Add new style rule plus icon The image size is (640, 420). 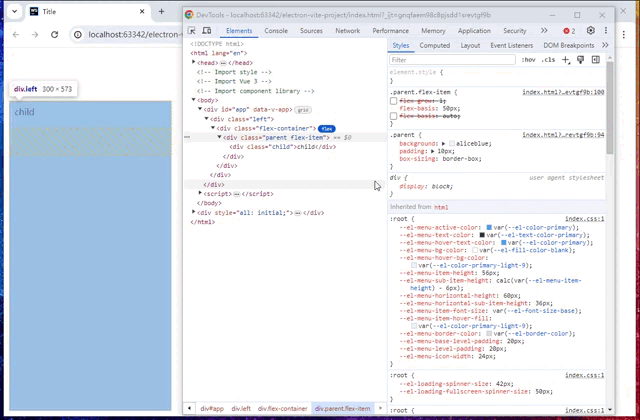coord(566,60)
